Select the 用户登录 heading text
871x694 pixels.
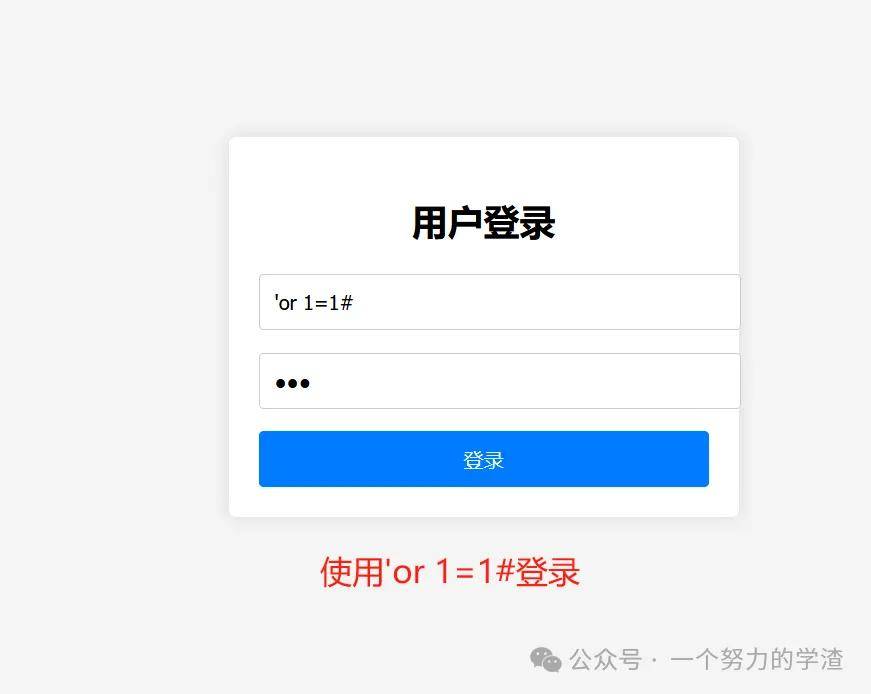(x=484, y=223)
